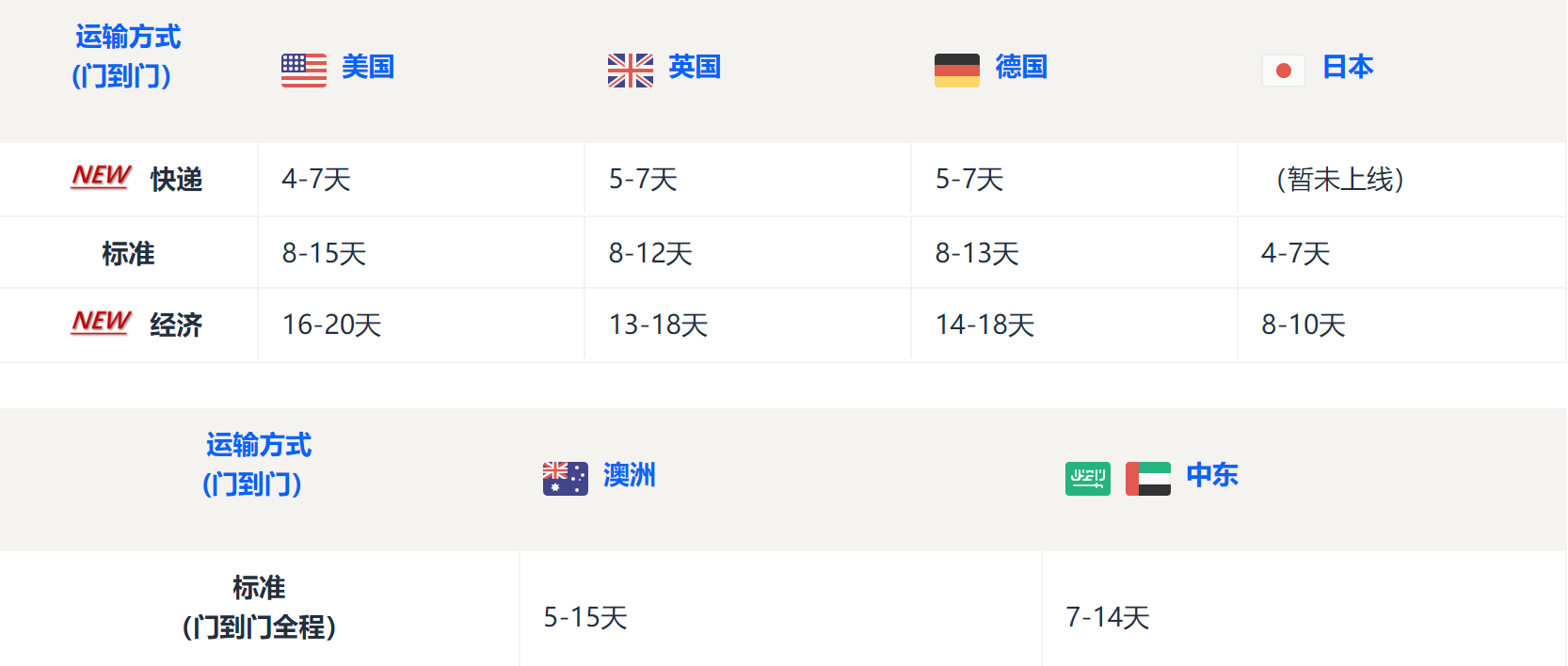Click the Australia flag icon
1568x666 pixels.
point(566,479)
